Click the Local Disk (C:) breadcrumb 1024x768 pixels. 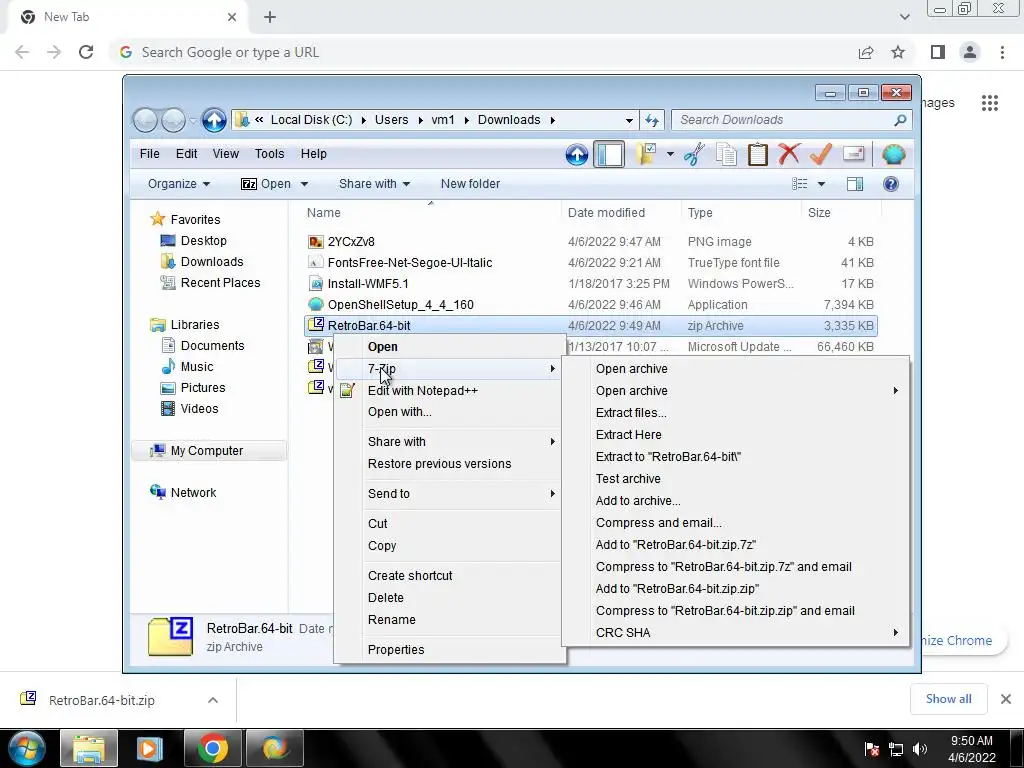[x=312, y=120]
